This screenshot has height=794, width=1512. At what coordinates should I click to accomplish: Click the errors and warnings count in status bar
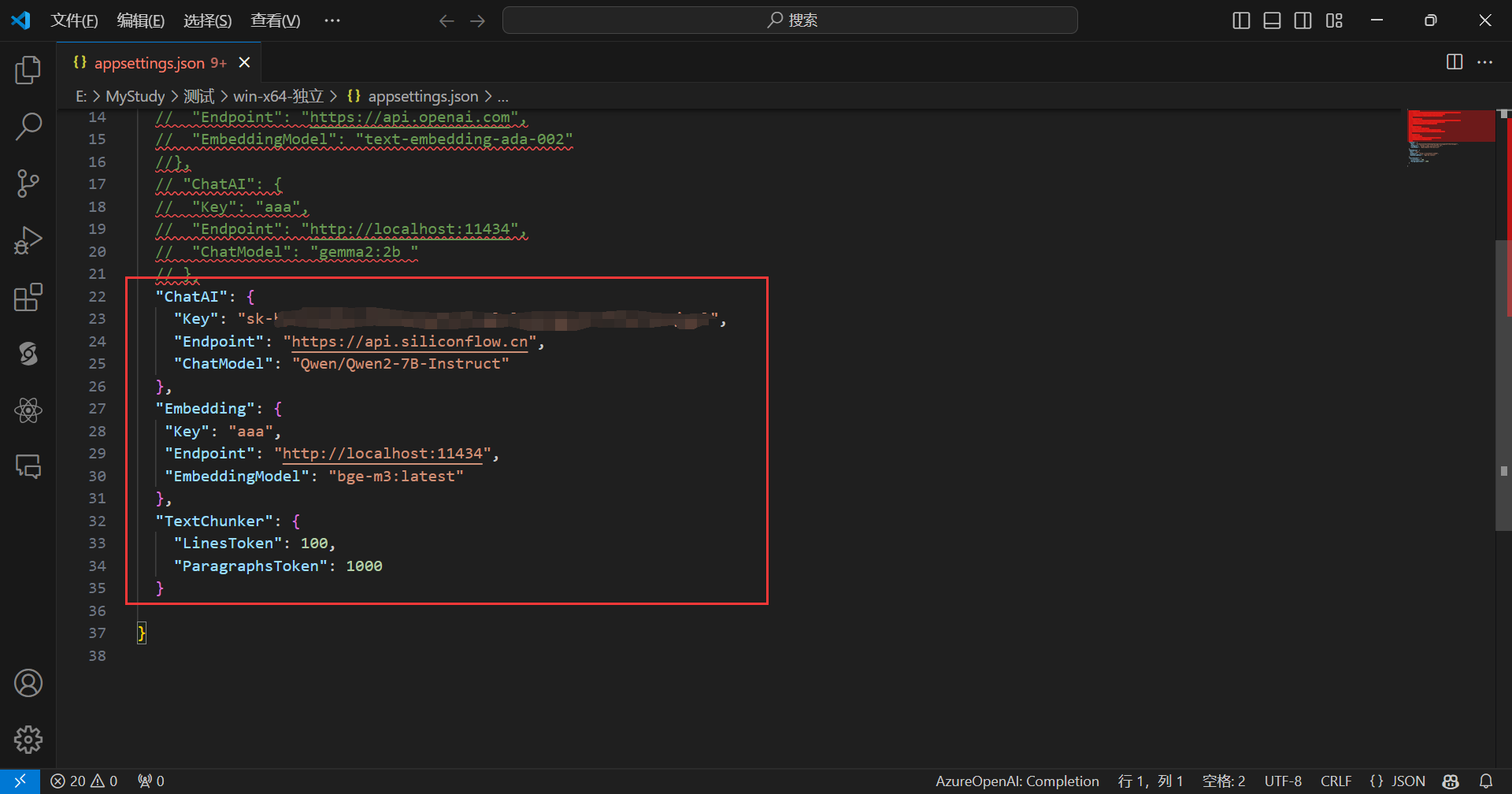coord(84,781)
